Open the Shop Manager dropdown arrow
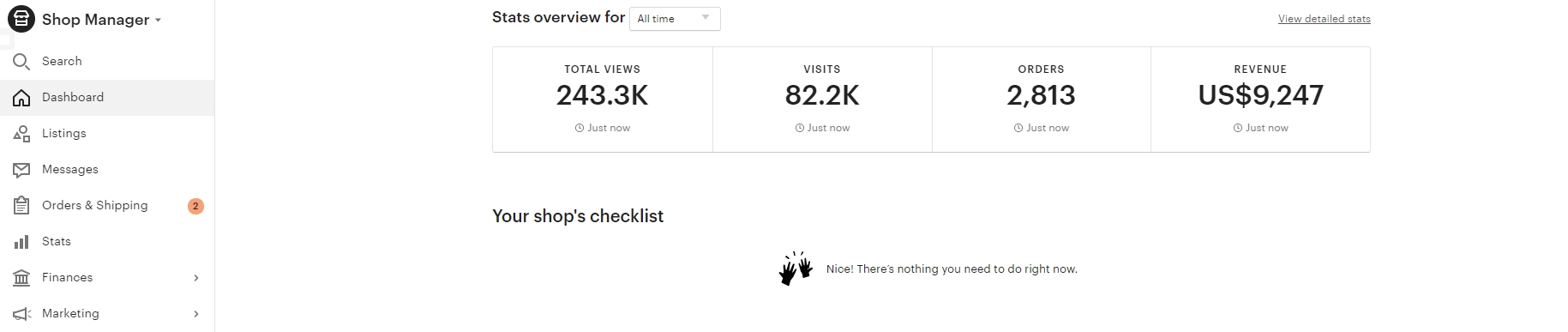 [158, 20]
